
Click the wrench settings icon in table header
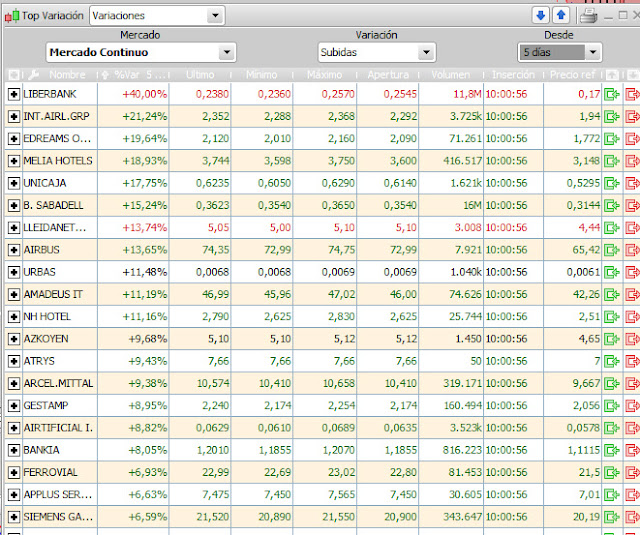pos(34,75)
